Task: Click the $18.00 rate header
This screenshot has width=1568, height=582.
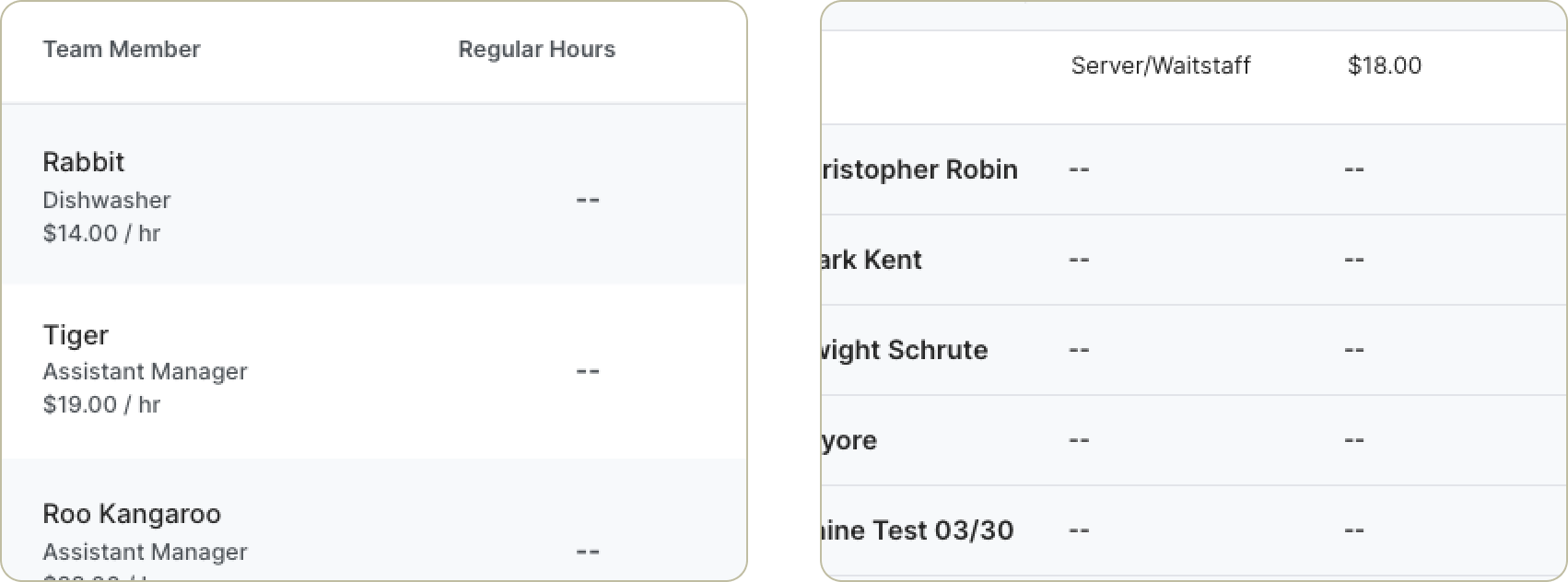Action: tap(1385, 65)
